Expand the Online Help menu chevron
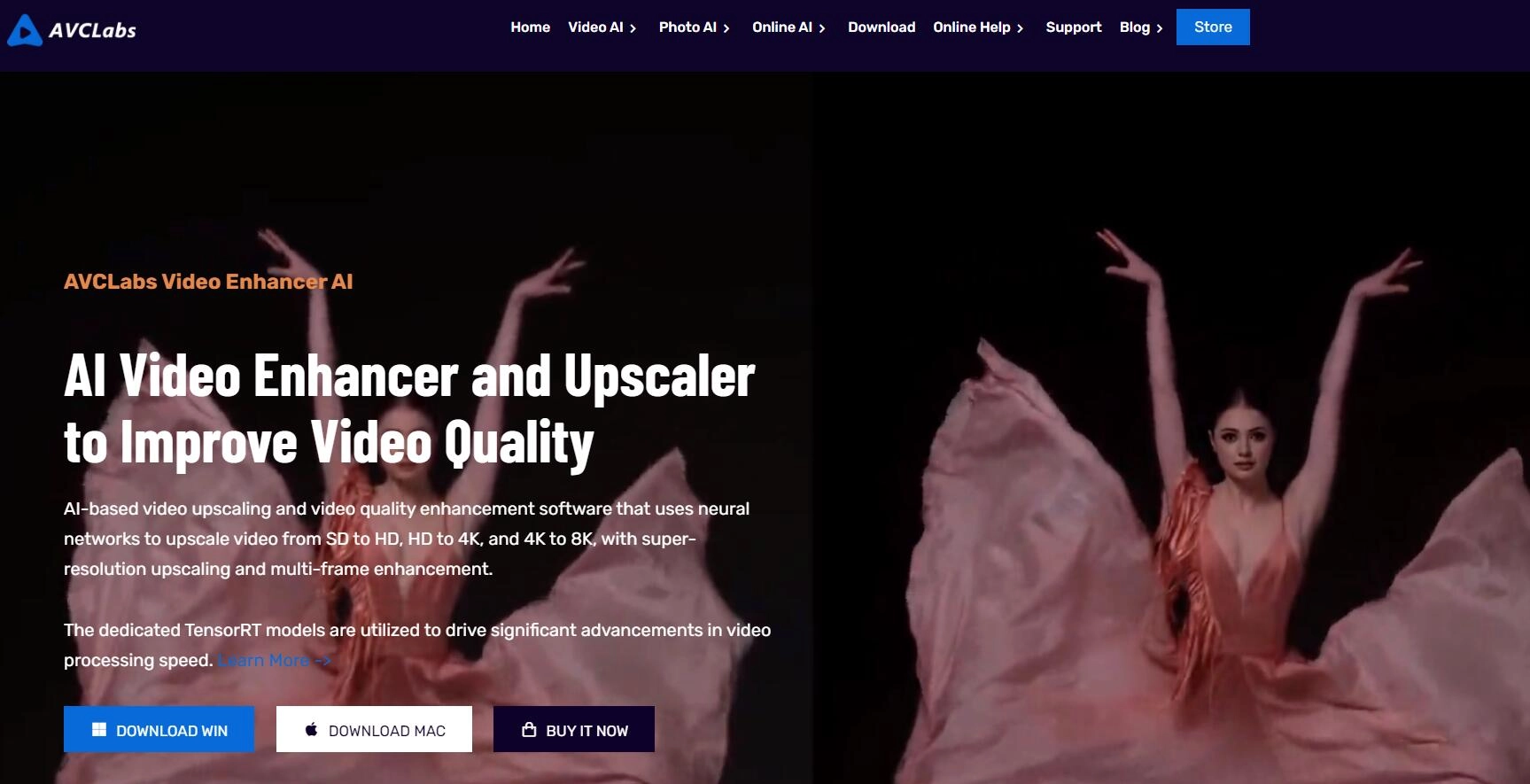Image resolution: width=1530 pixels, height=784 pixels. pos(1020,28)
